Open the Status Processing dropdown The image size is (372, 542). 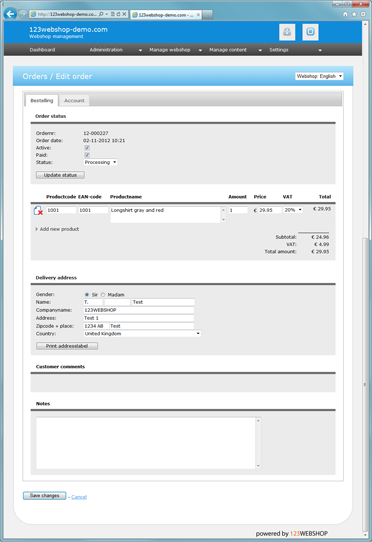[101, 162]
